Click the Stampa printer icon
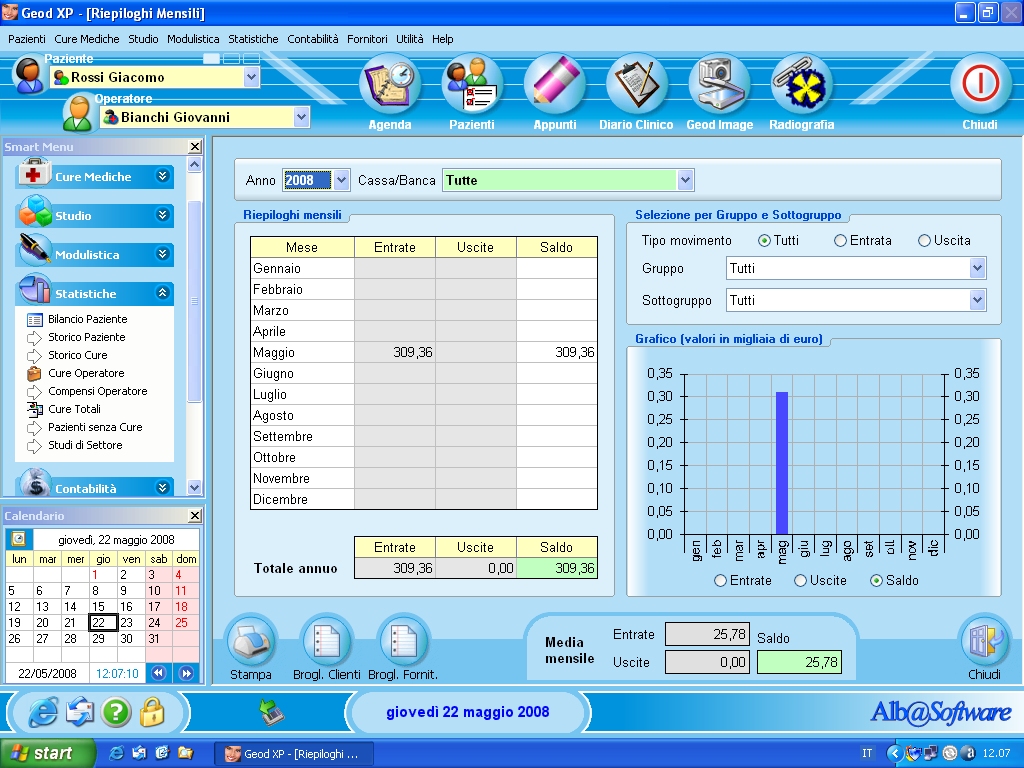This screenshot has width=1024, height=768. pyautogui.click(x=250, y=643)
